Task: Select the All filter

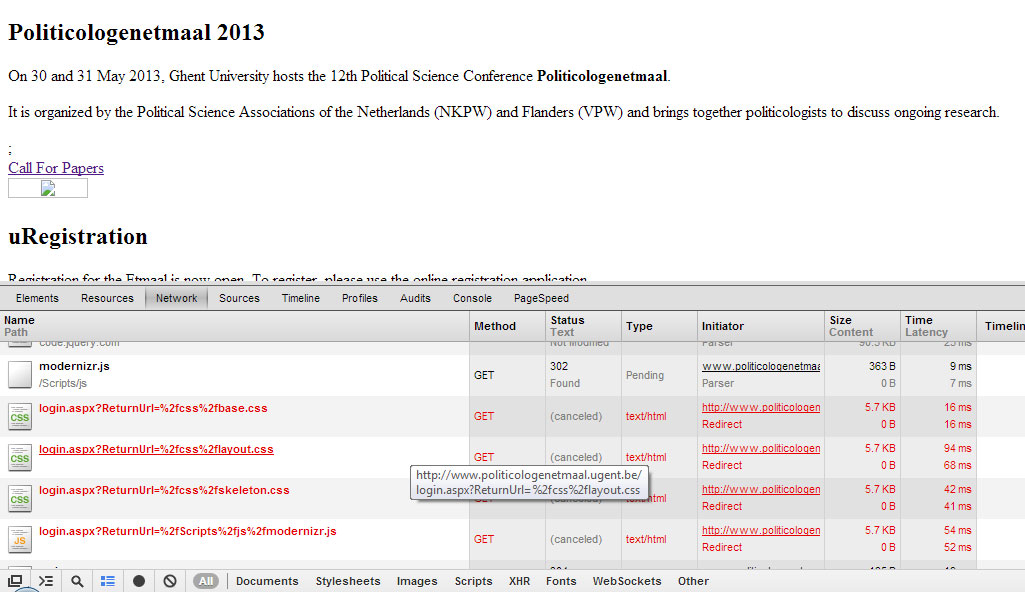Action: (206, 581)
